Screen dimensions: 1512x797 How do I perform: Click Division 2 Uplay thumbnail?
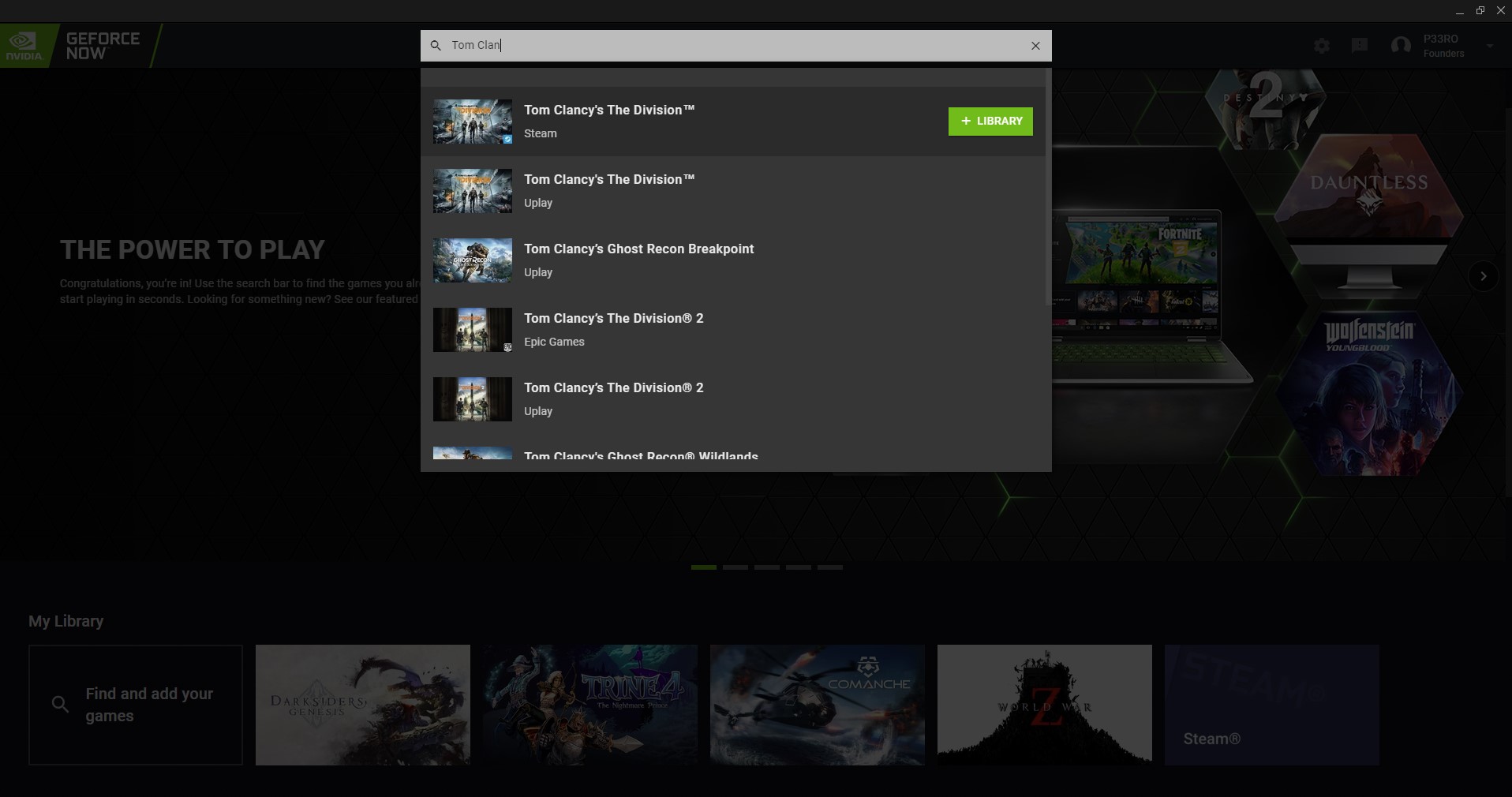pyautogui.click(x=473, y=399)
